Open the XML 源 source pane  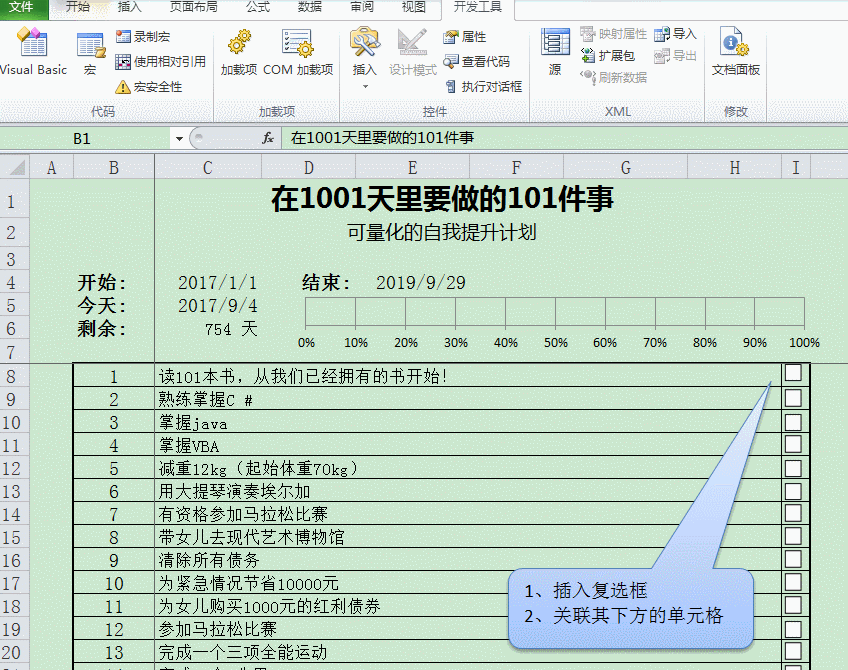(x=555, y=52)
